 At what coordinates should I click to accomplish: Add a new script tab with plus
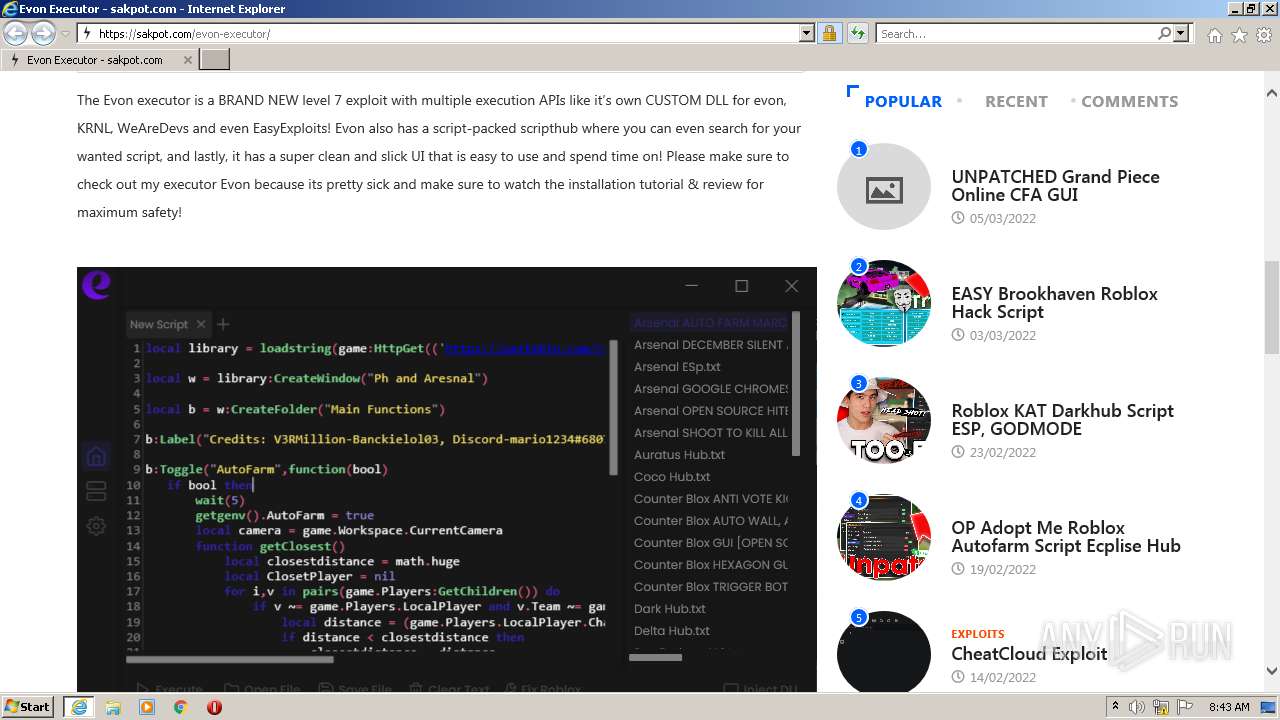tap(223, 324)
